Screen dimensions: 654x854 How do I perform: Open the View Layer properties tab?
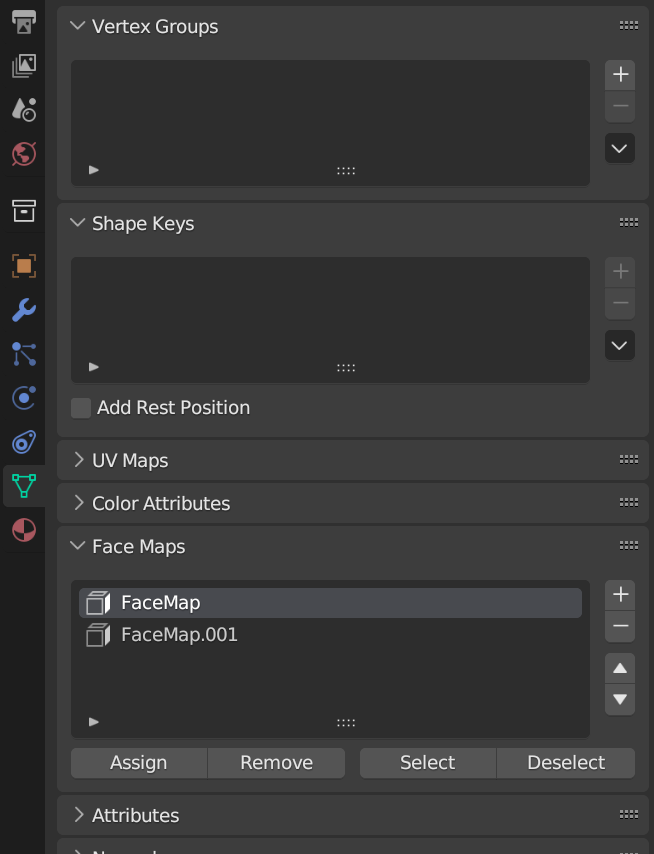pos(24,66)
